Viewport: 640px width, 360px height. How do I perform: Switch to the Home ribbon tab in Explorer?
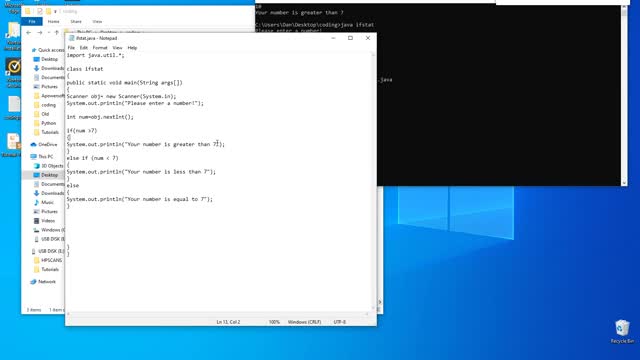[53, 21]
